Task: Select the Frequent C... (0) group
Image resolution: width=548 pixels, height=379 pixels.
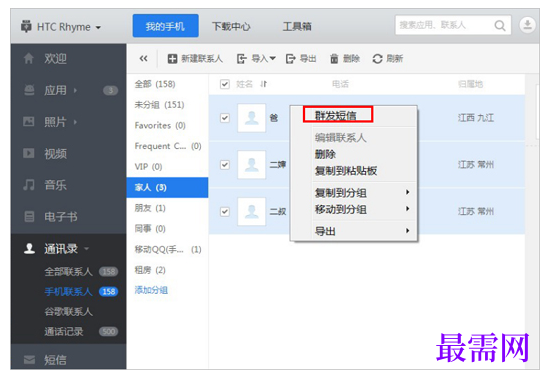Action: [167, 146]
